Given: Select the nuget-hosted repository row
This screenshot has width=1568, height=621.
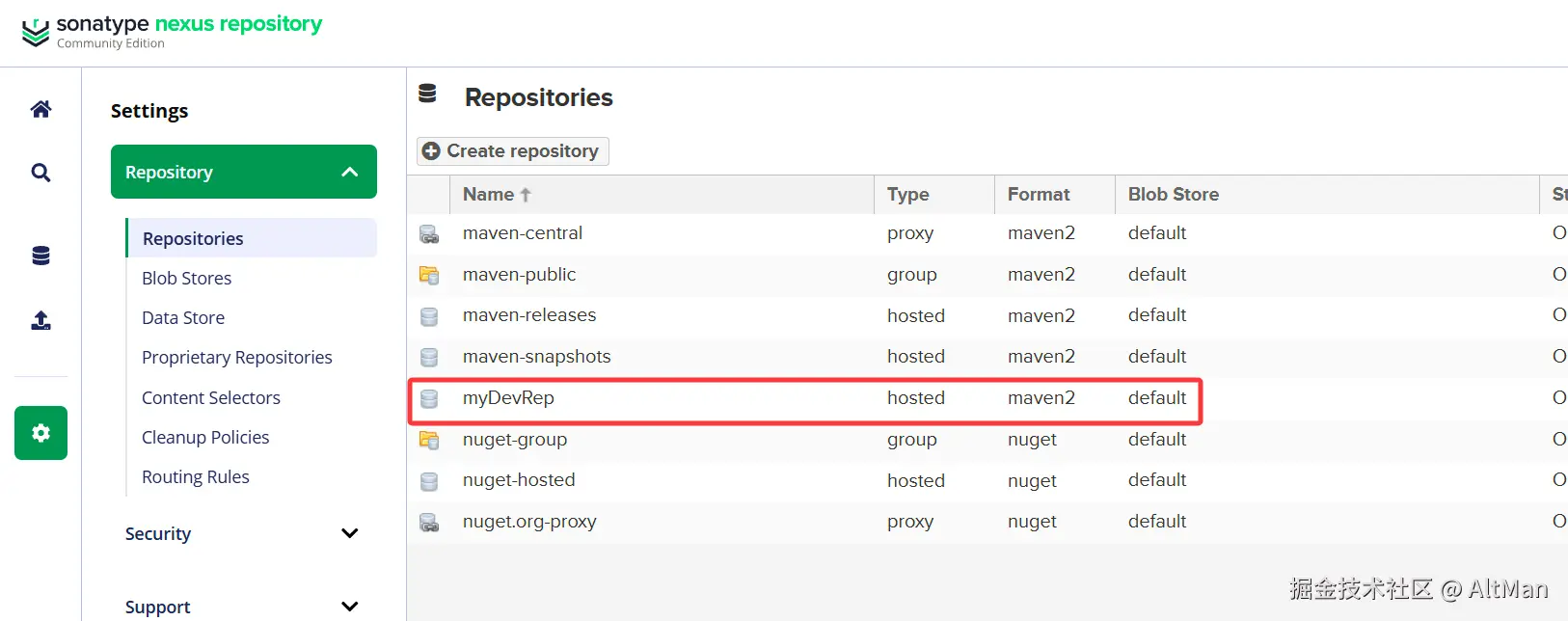Looking at the screenshot, I should click(x=519, y=480).
